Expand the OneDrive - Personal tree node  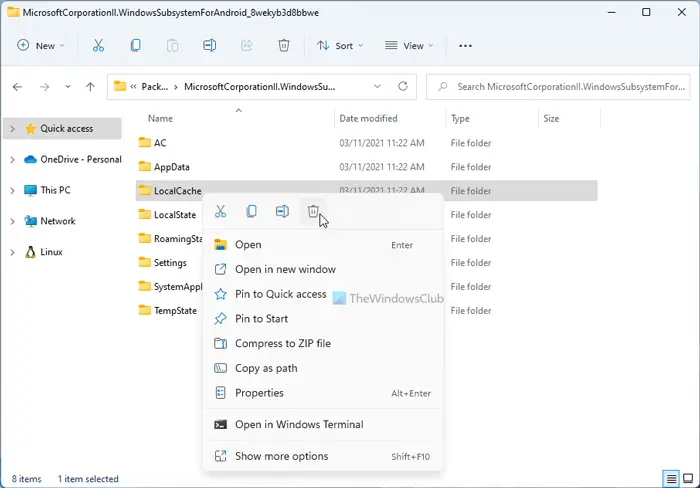pos(12,159)
